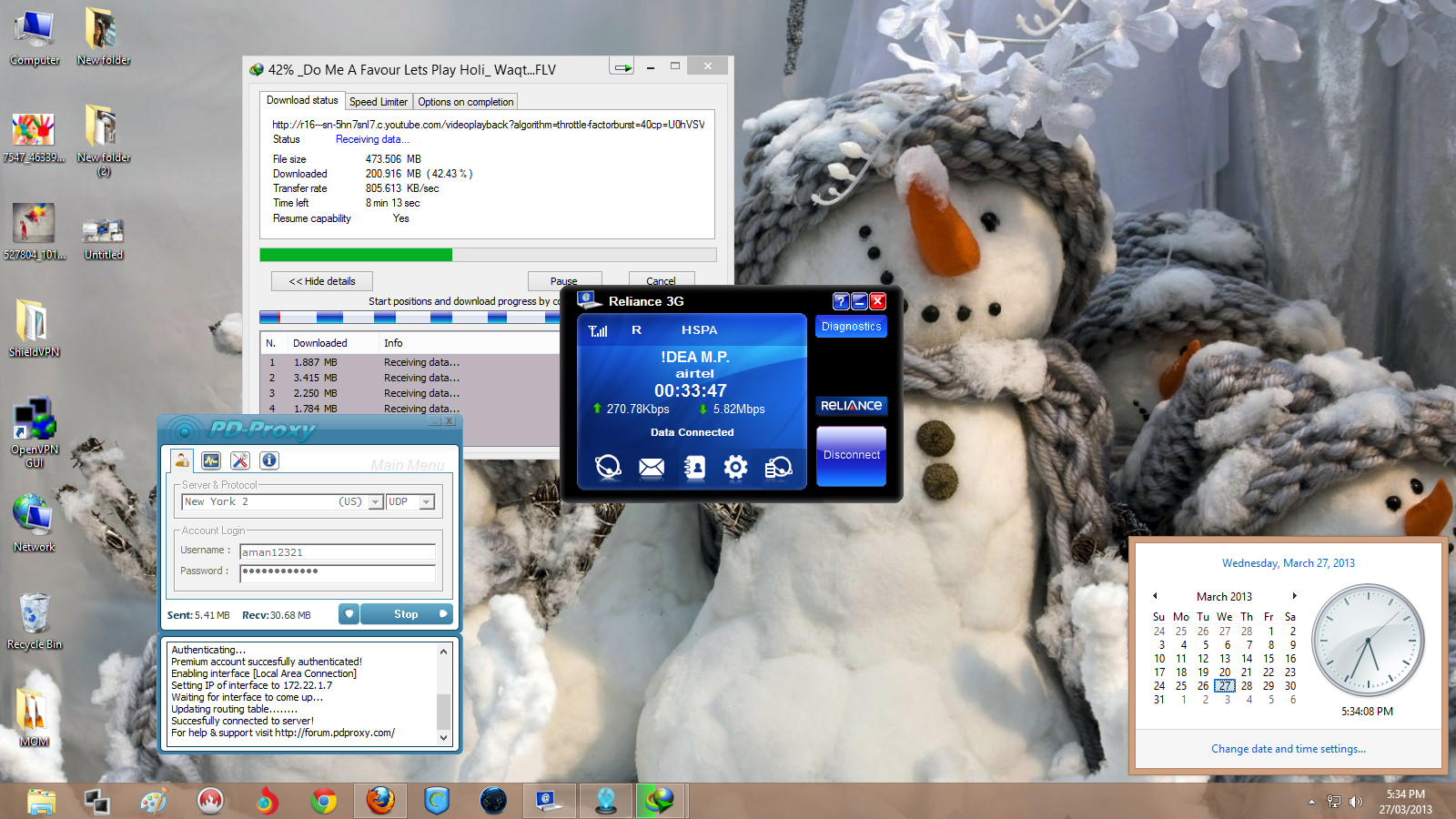The height and width of the screenshot is (819, 1456).
Task: Go to previous month in calendar
Action: pyautogui.click(x=1155, y=596)
